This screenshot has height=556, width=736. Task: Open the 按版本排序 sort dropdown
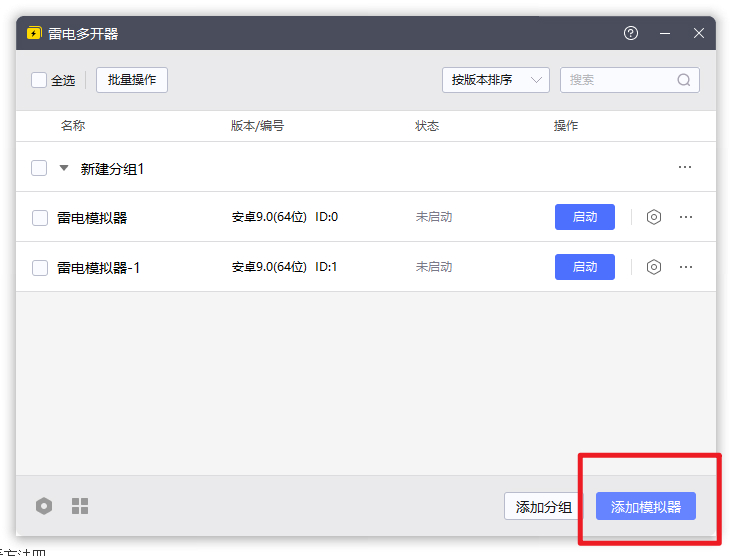point(496,80)
